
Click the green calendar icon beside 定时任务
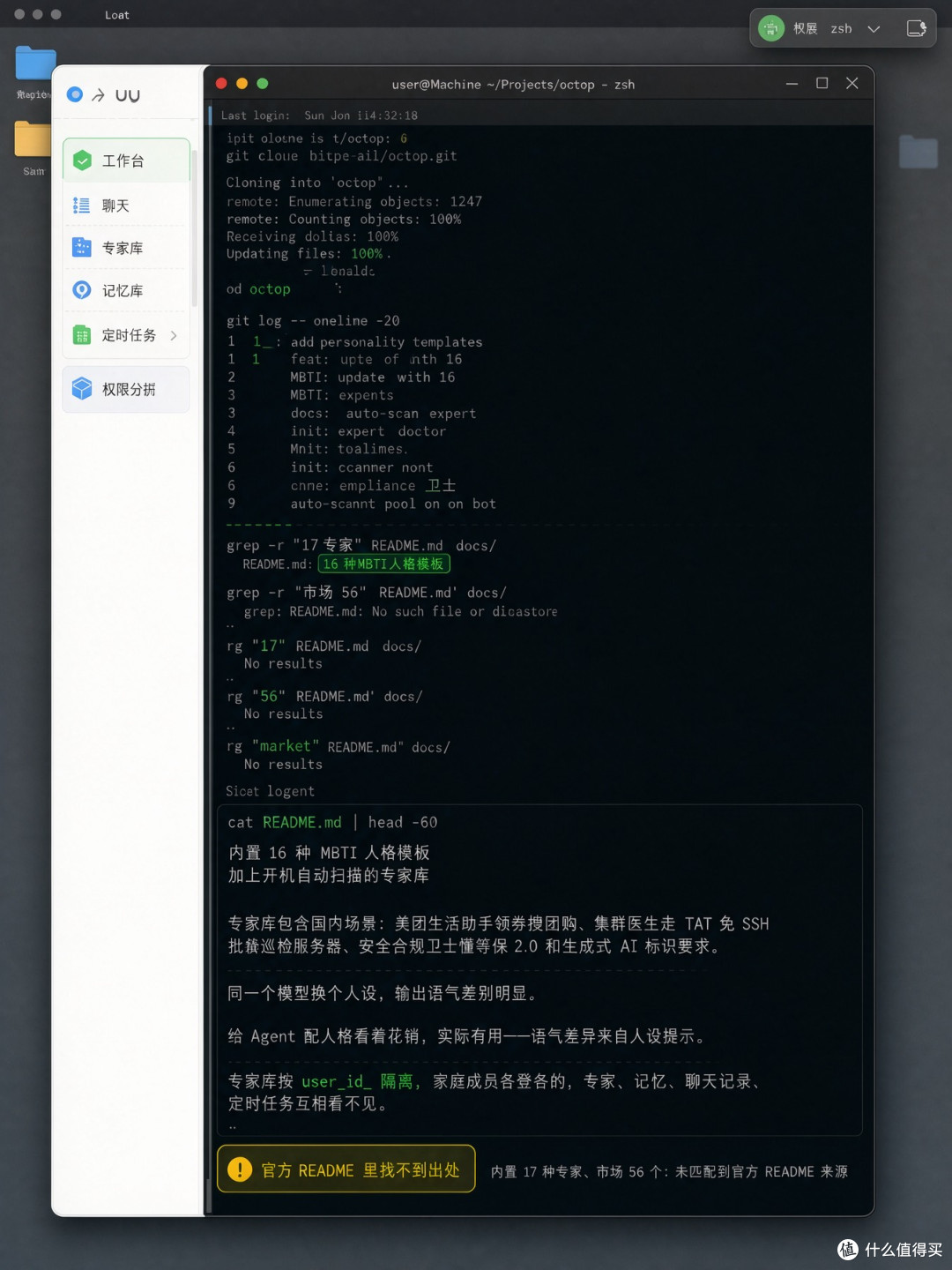click(81, 335)
